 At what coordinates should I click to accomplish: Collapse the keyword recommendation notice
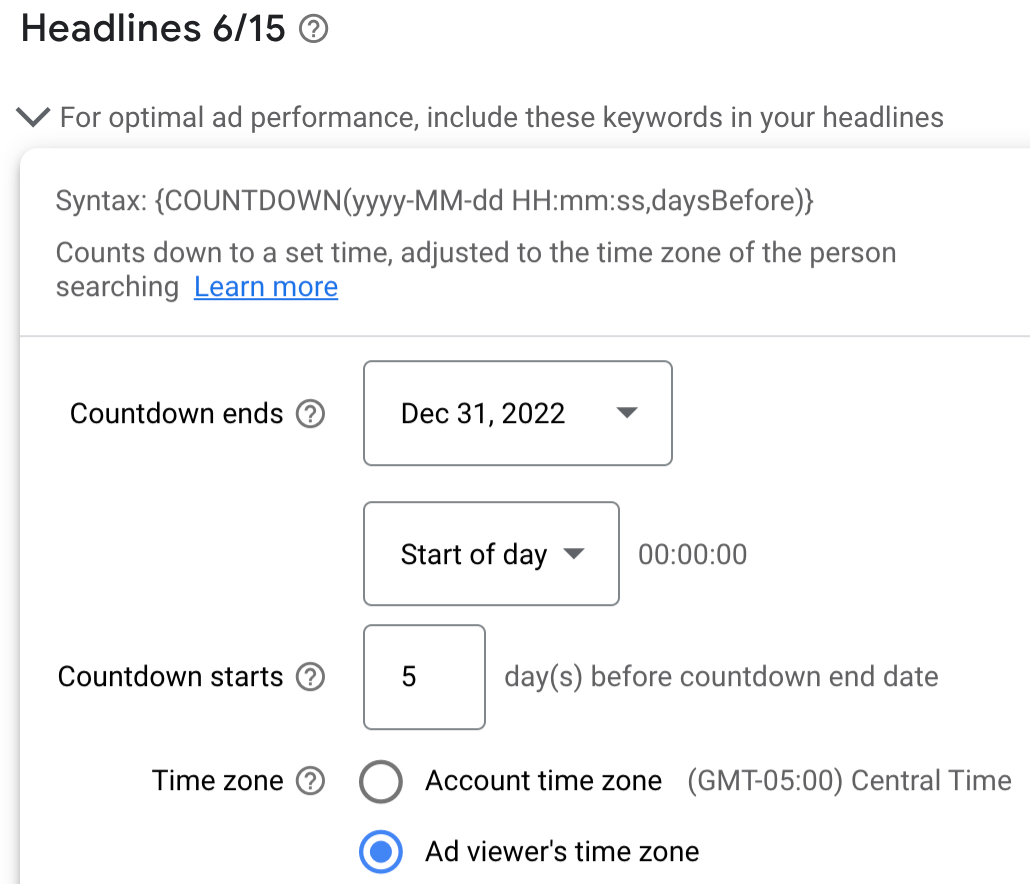click(33, 116)
